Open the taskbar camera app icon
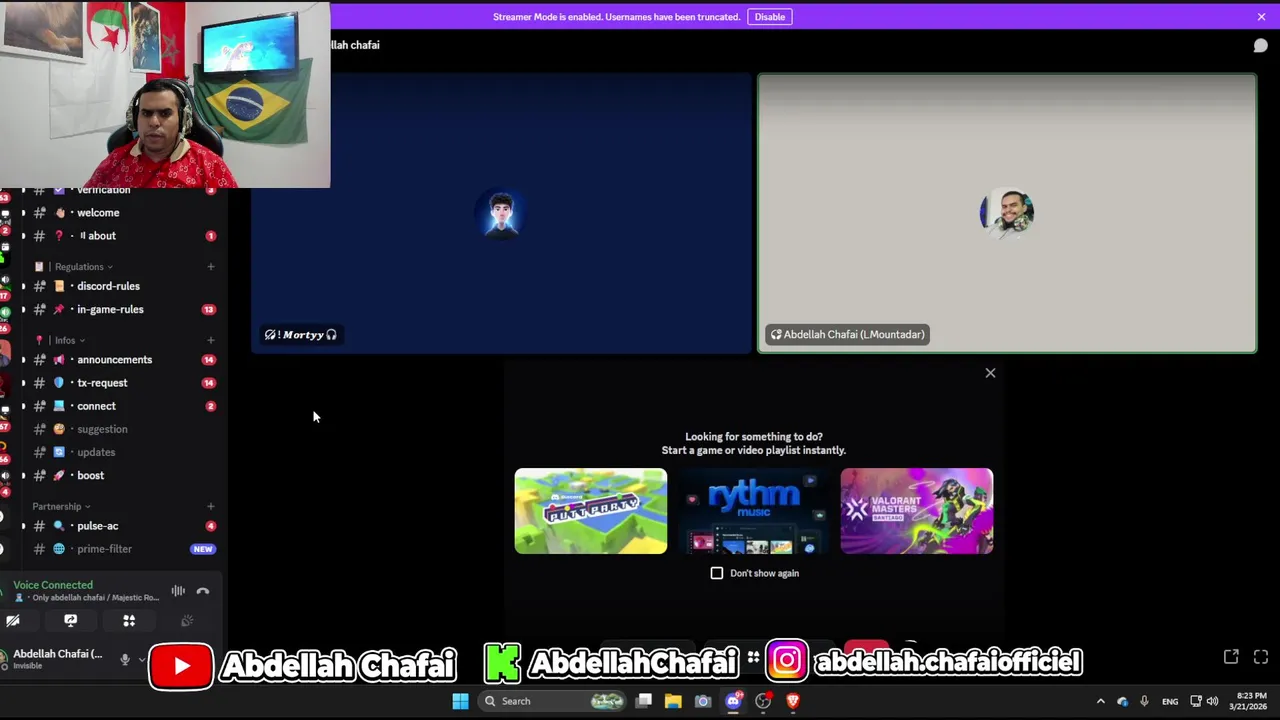Viewport: 1280px width, 720px height. click(703, 701)
